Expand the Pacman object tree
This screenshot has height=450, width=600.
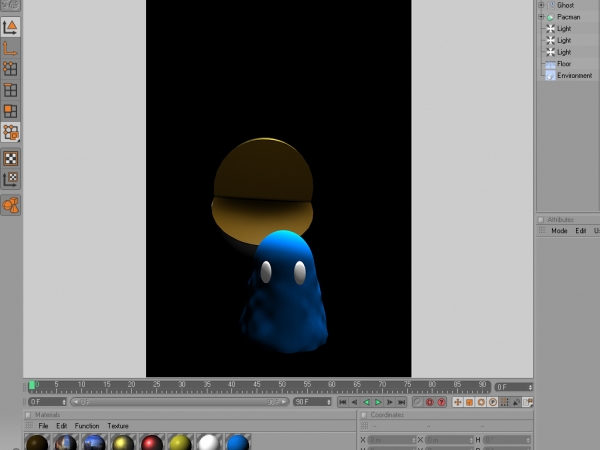click(x=541, y=17)
